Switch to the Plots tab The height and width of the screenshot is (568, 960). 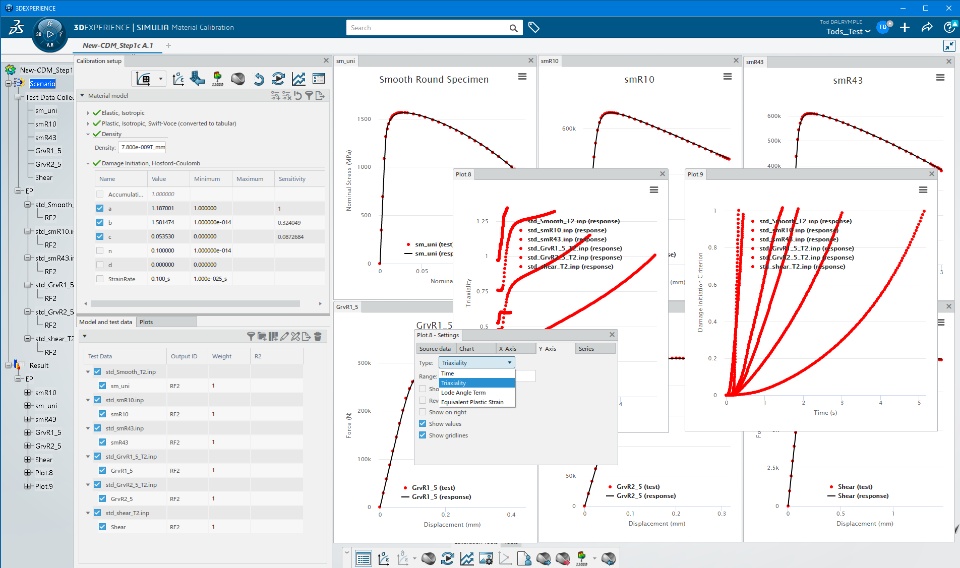coord(146,322)
